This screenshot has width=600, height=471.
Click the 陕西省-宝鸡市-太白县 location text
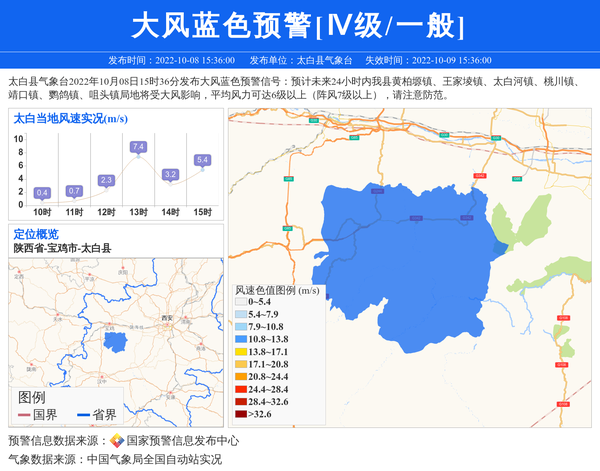pos(61,247)
